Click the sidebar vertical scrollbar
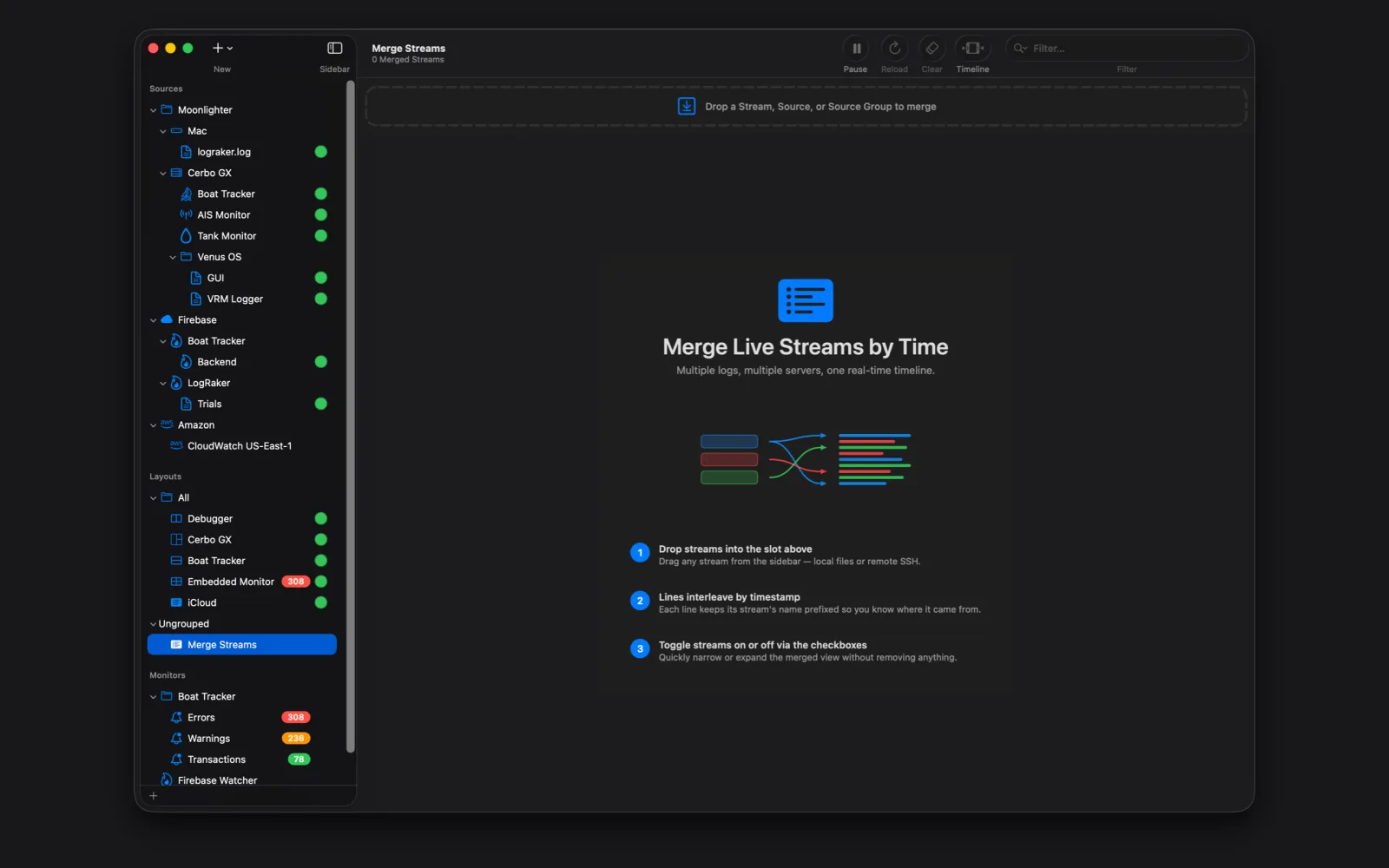The image size is (1389, 868). (x=350, y=417)
